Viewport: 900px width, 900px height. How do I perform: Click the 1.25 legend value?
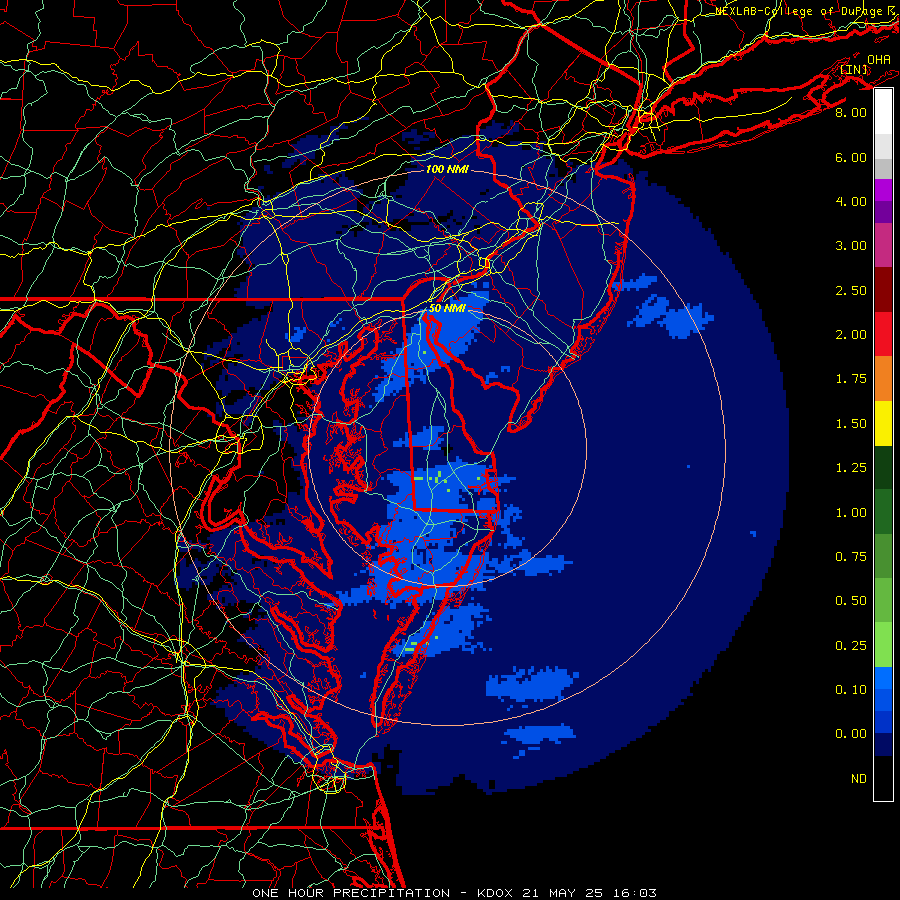point(851,468)
